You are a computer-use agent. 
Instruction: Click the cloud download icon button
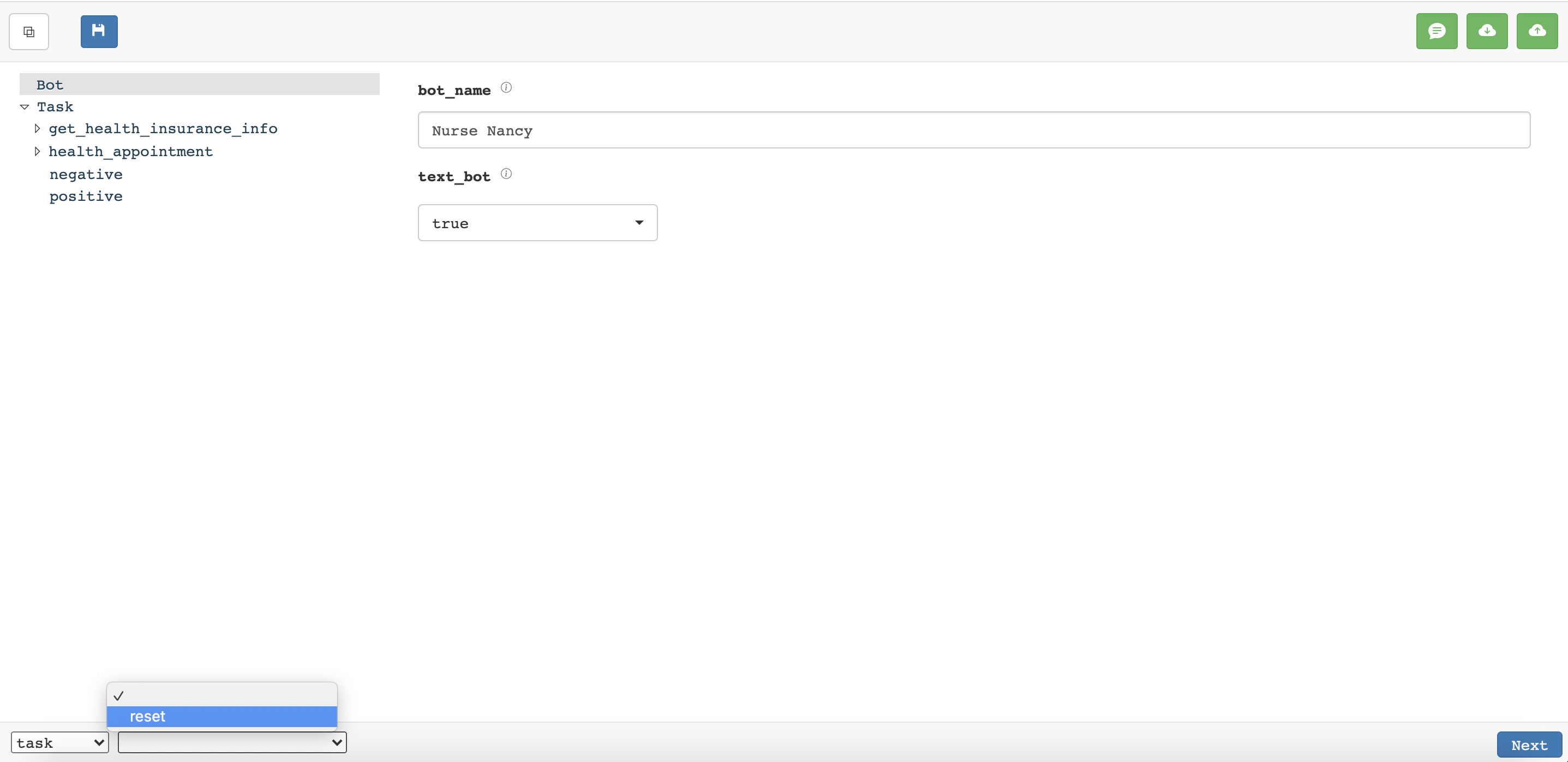click(x=1486, y=31)
